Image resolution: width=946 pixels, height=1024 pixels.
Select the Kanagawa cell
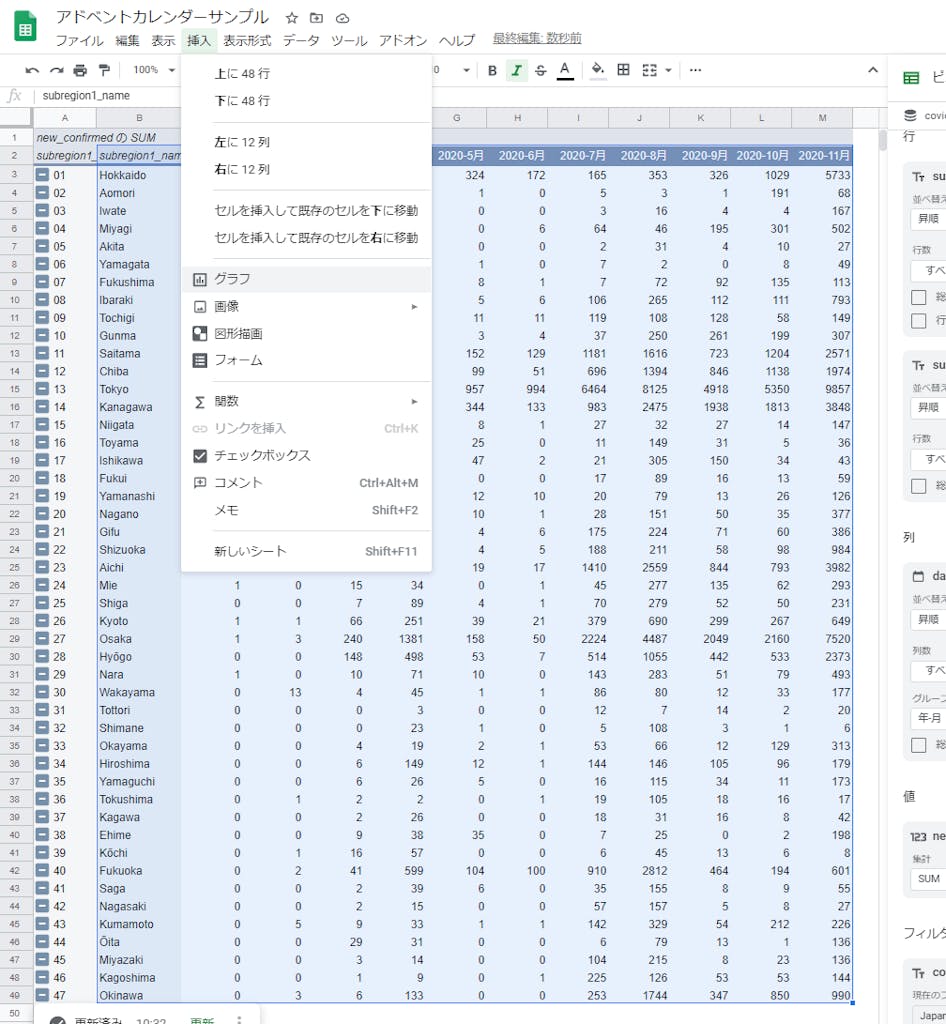[x=138, y=407]
